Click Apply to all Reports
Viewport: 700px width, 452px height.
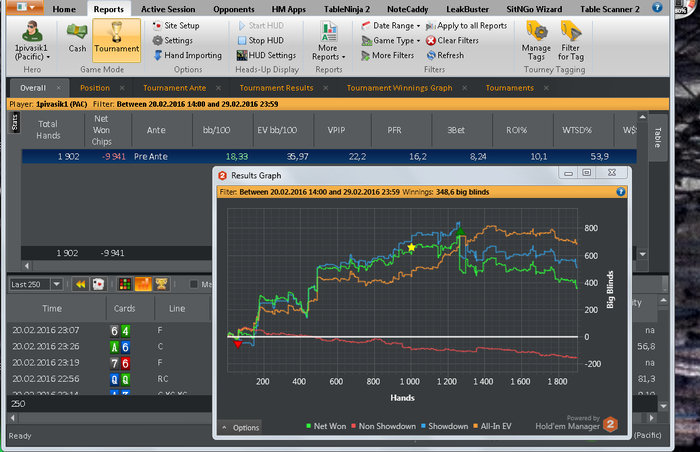pos(467,25)
